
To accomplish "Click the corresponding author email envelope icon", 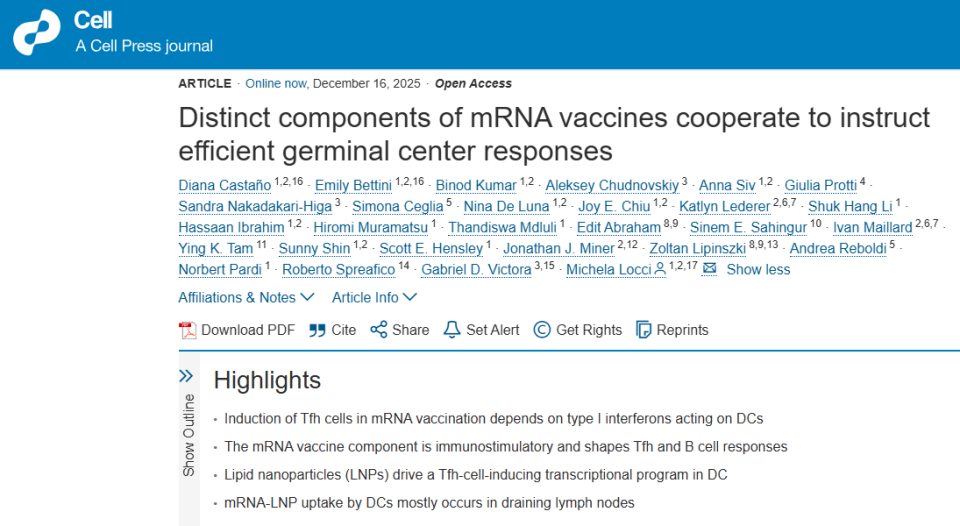I will pos(710,269).
